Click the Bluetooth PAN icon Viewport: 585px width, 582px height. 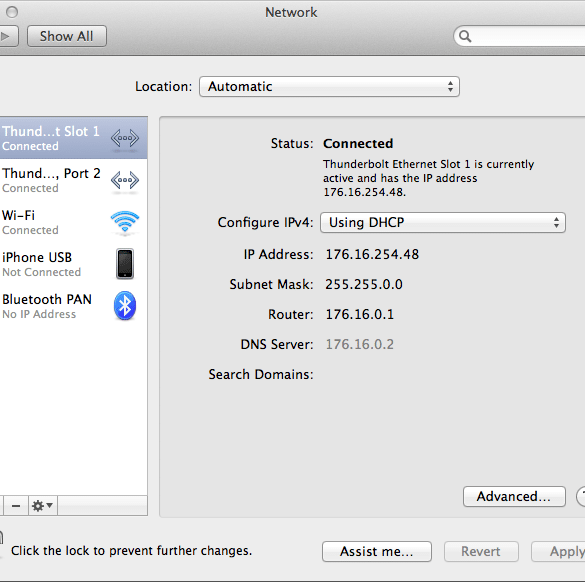tap(125, 306)
